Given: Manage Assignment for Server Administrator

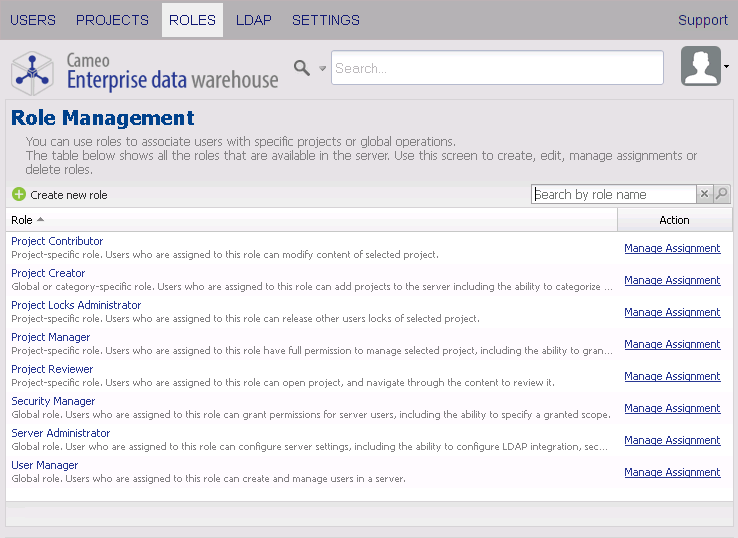Looking at the screenshot, I should point(672,440).
